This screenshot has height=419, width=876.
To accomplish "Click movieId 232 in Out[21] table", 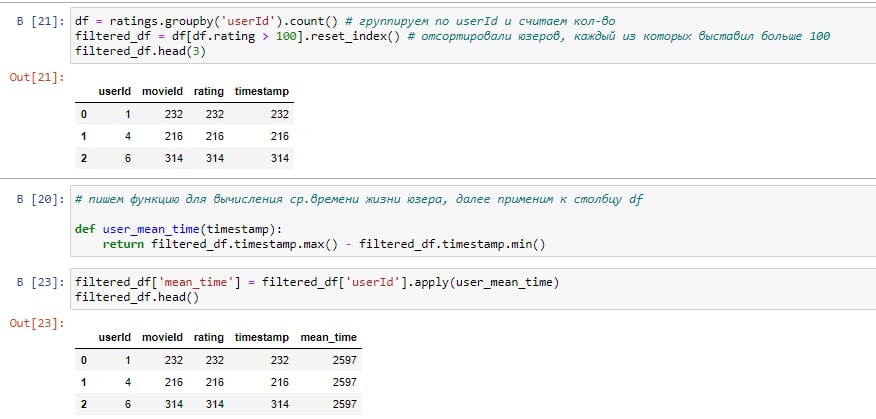I will pyautogui.click(x=174, y=114).
